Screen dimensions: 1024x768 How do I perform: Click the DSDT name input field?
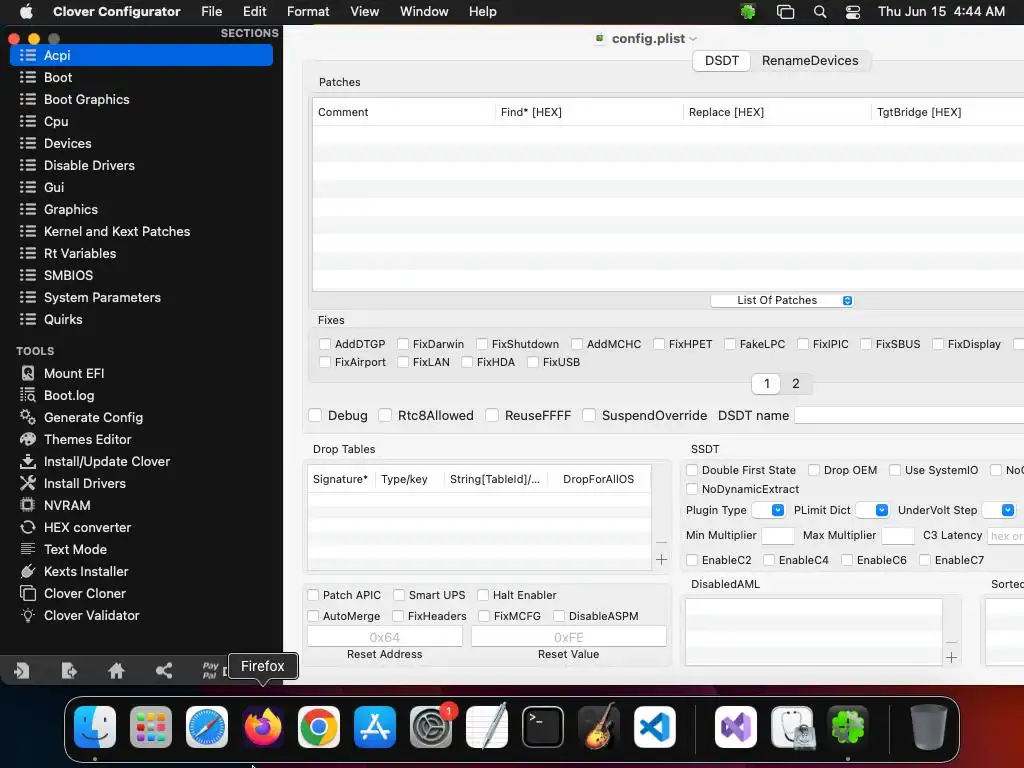pos(908,415)
